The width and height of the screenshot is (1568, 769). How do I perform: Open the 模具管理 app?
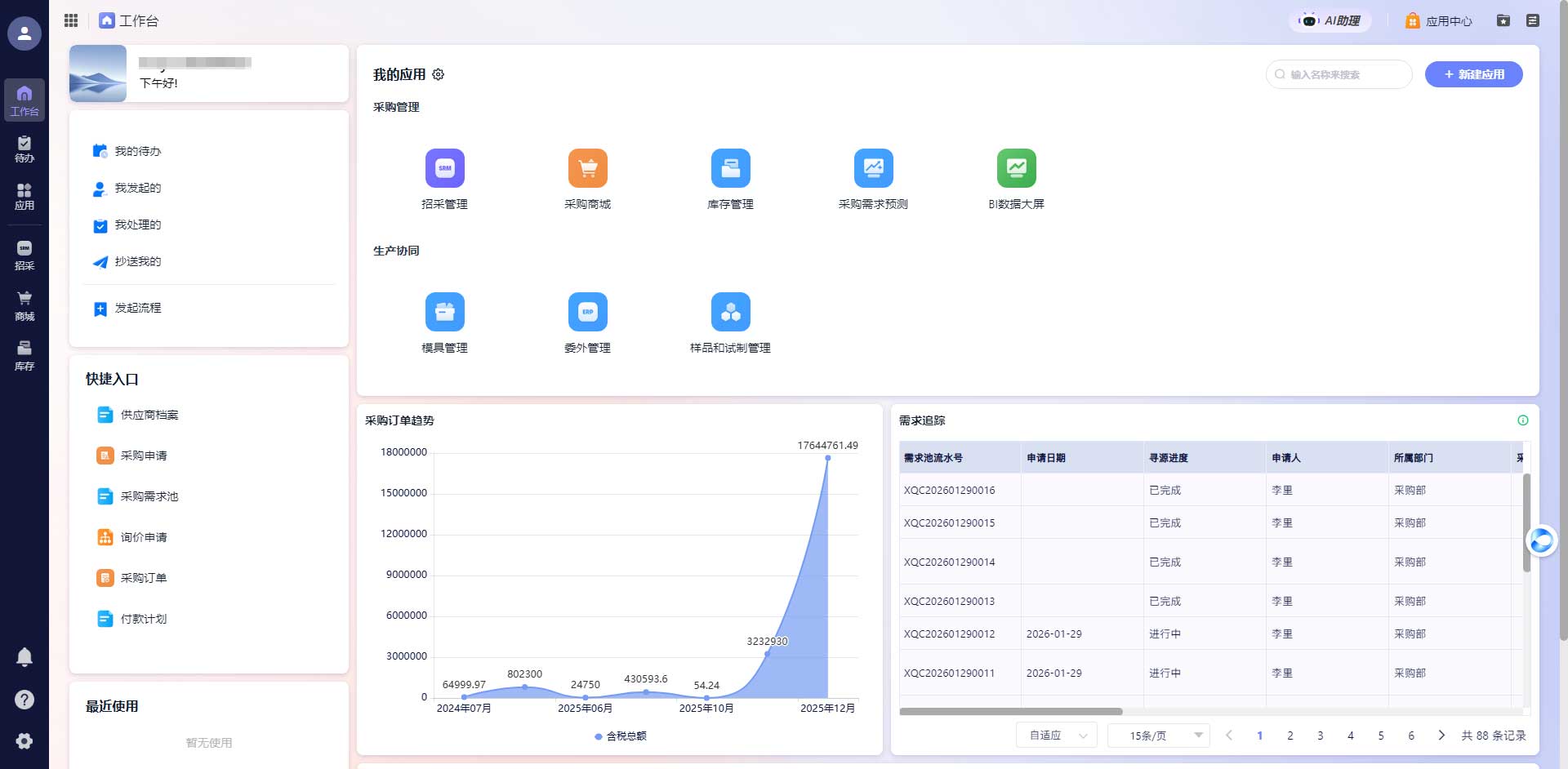tap(445, 312)
